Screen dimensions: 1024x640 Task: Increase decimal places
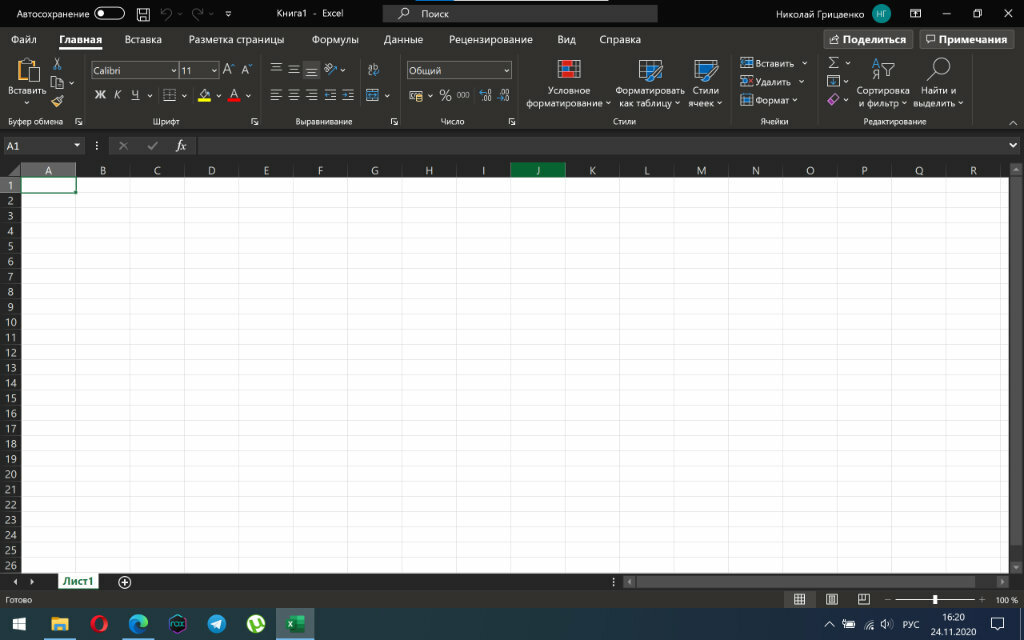(485, 95)
